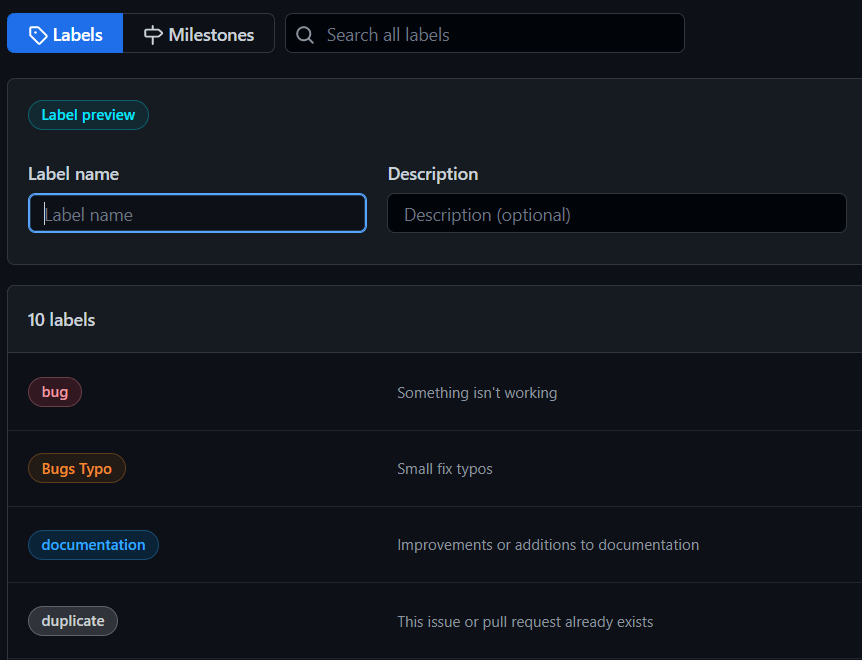This screenshot has width=862, height=660.
Task: Click the Description optional field
Action: pos(616,212)
